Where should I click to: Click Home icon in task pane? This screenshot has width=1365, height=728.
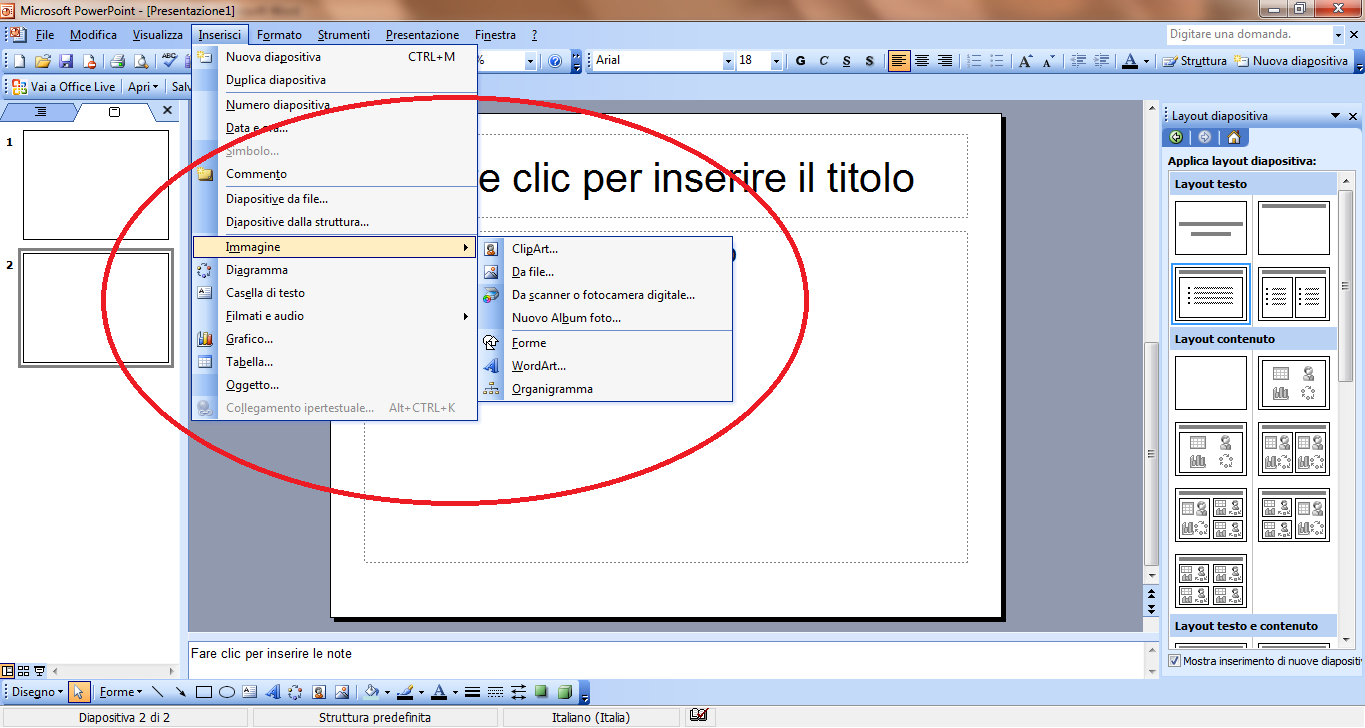click(x=1234, y=138)
